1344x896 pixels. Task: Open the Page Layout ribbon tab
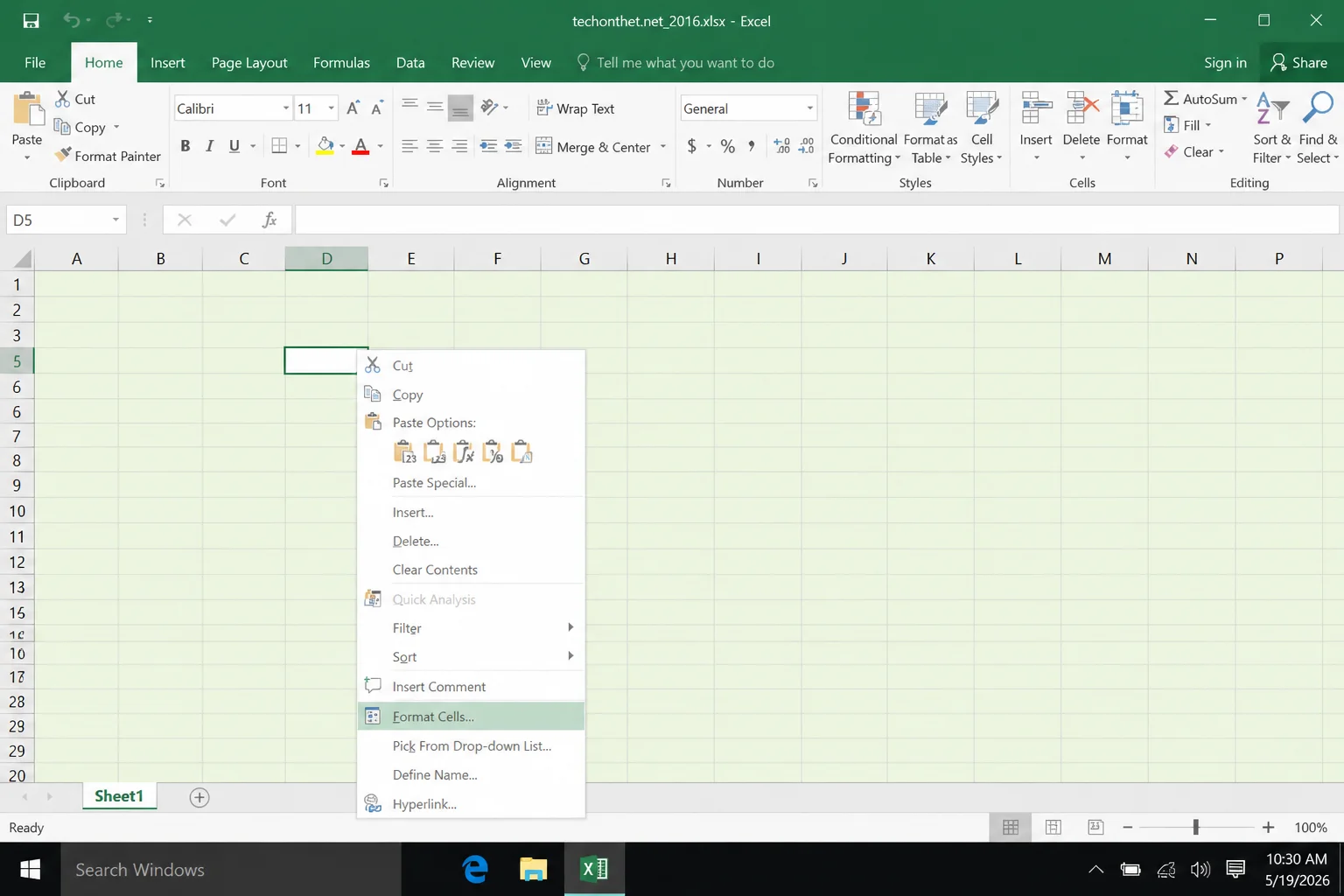249,62
